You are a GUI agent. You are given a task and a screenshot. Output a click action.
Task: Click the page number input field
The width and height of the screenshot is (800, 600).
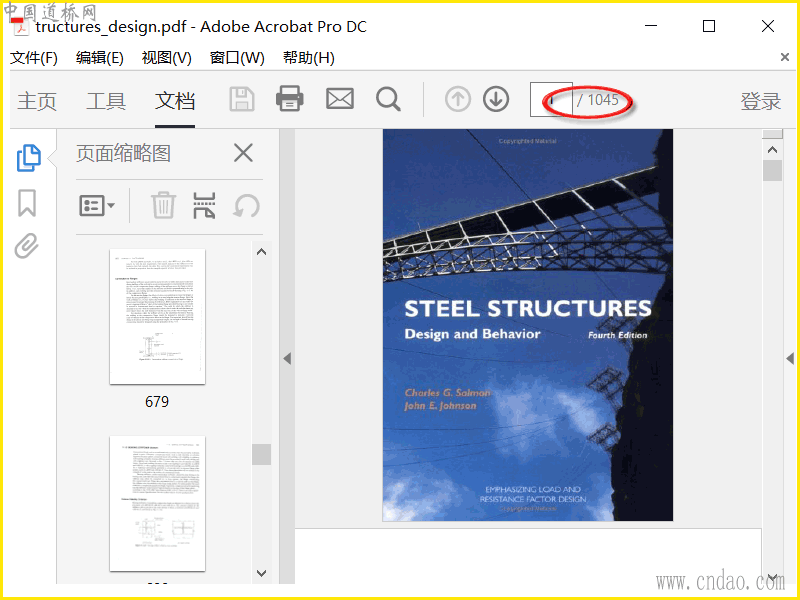tap(551, 99)
